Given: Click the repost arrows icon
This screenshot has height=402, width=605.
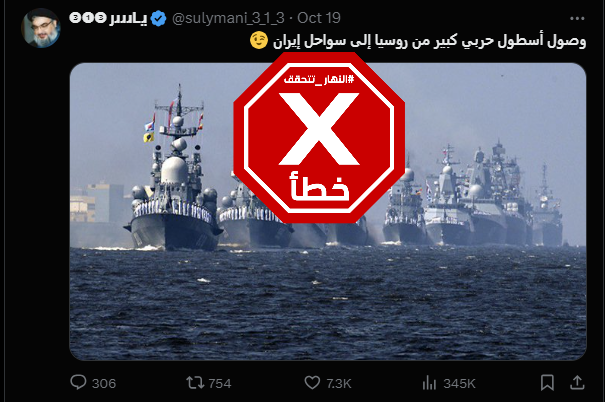Looking at the screenshot, I should click(x=195, y=383).
